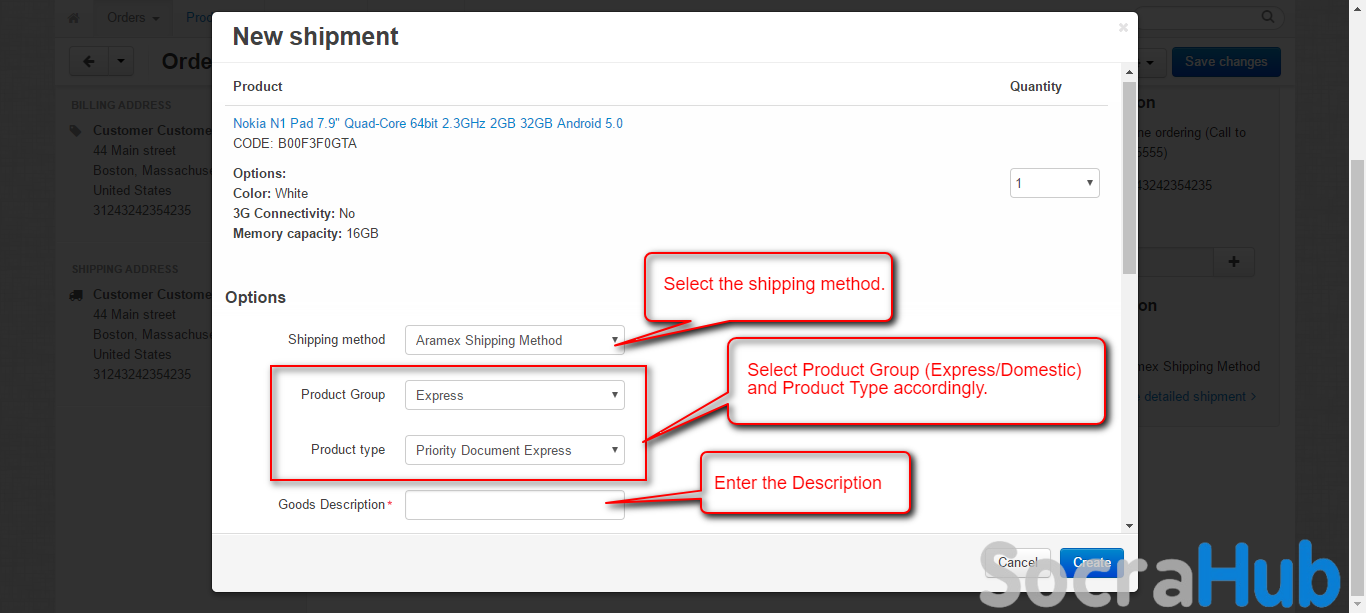Screen dimensions: 1366x613
Task: Click the billing address tag icon
Action: (x=76, y=131)
